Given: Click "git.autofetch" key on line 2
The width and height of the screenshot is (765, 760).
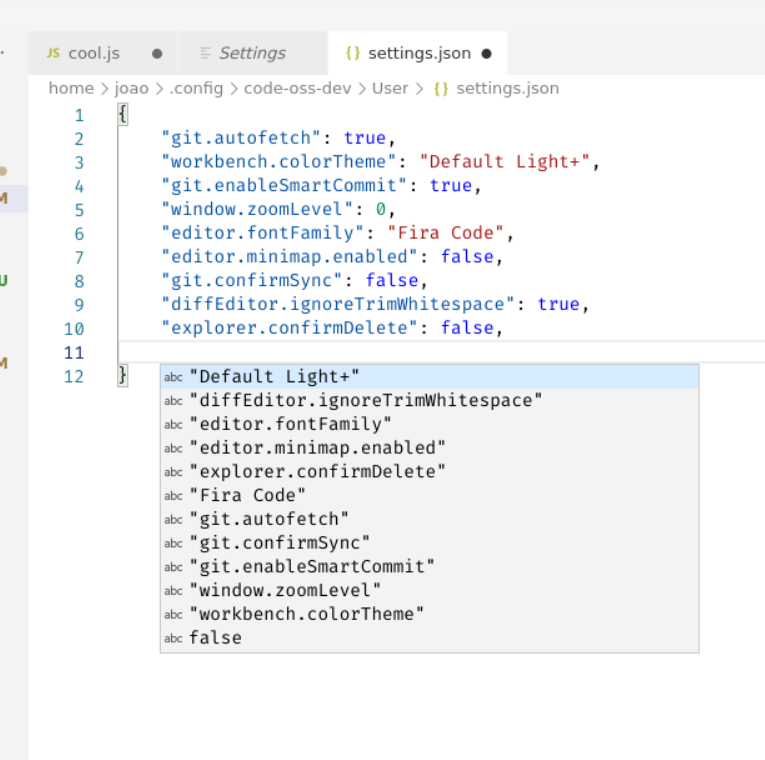Looking at the screenshot, I should 241,138.
